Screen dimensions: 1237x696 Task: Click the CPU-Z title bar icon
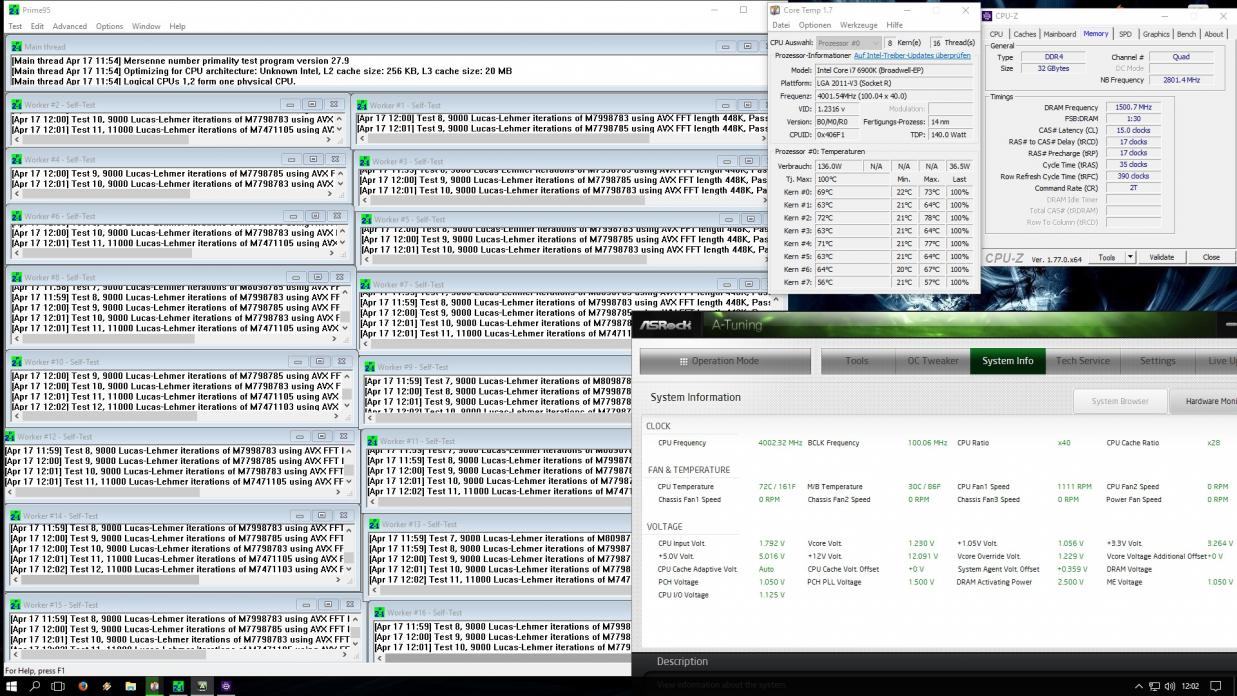click(x=988, y=16)
